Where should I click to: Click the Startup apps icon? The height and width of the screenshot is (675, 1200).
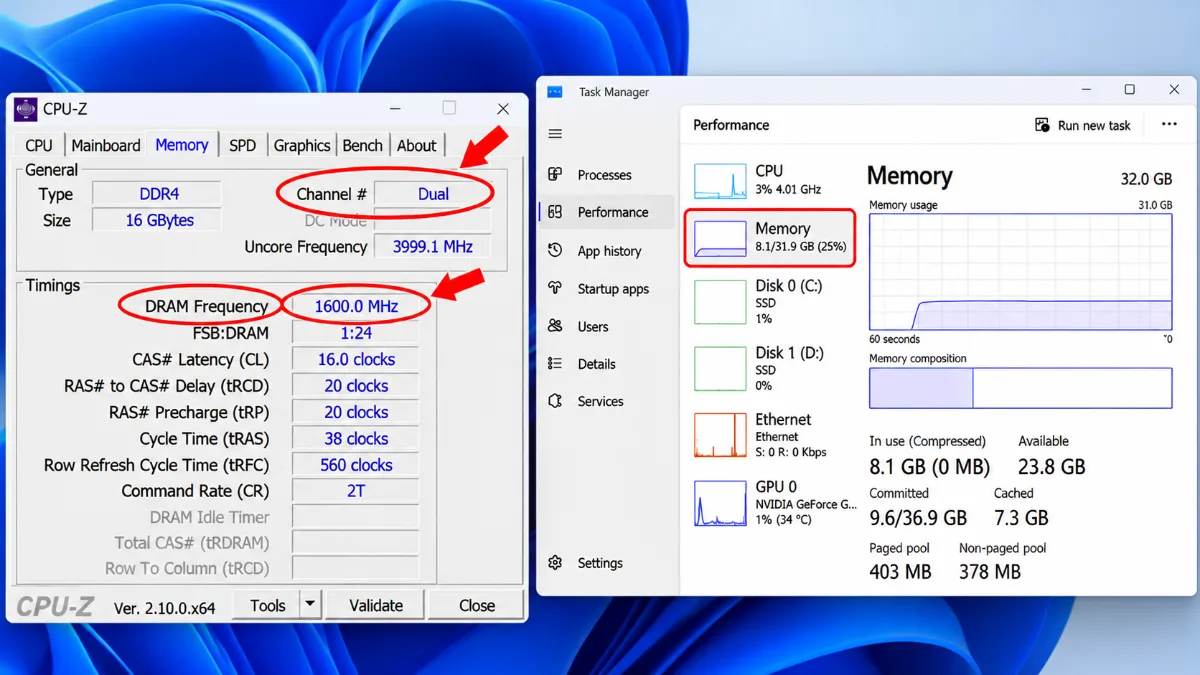coord(556,289)
